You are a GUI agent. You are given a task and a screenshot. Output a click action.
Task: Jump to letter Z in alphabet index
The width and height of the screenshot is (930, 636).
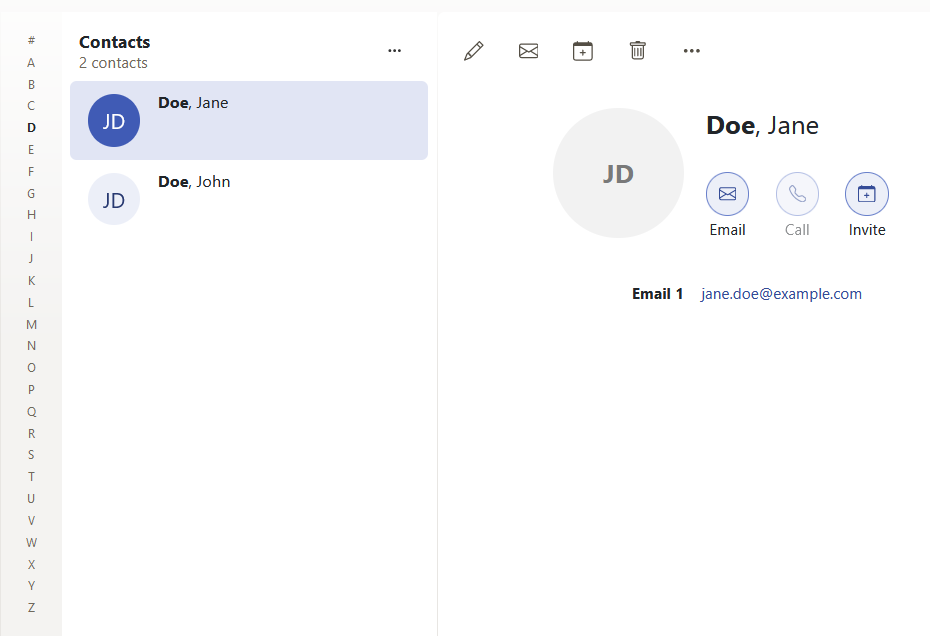tap(31, 607)
